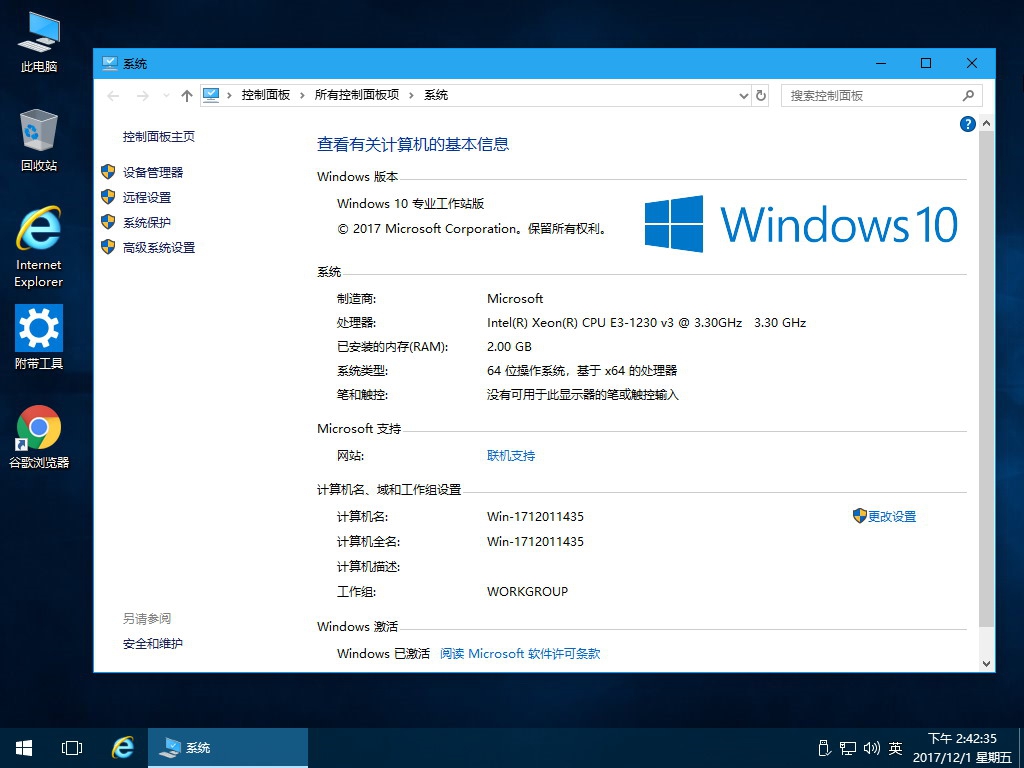This screenshot has height=768, width=1024.
Task: Open Task View on taskbar
Action: [x=71, y=748]
